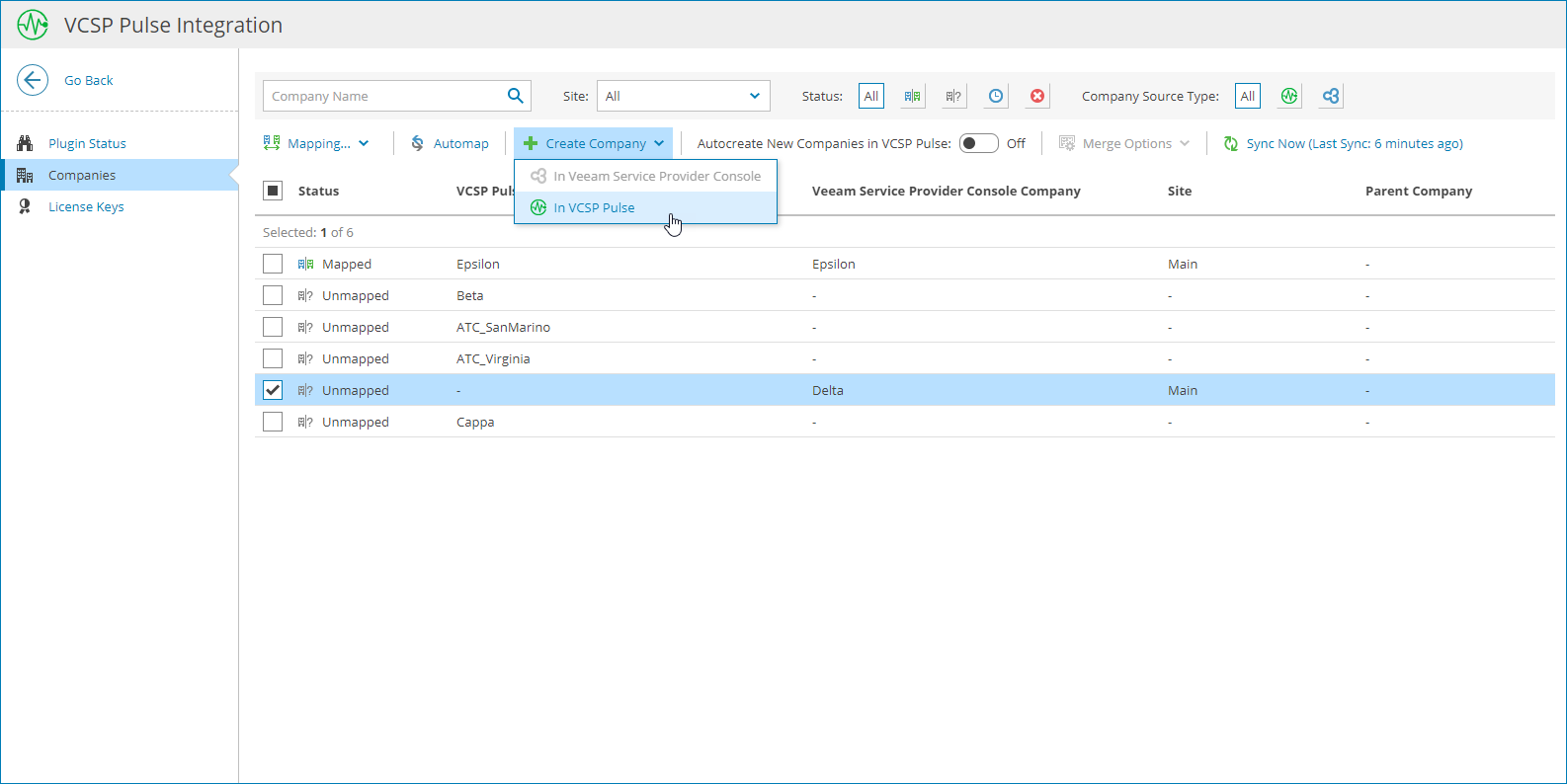The image size is (1567, 784).
Task: Filter source type by VCSP Pulse icon
Action: pos(1289,96)
